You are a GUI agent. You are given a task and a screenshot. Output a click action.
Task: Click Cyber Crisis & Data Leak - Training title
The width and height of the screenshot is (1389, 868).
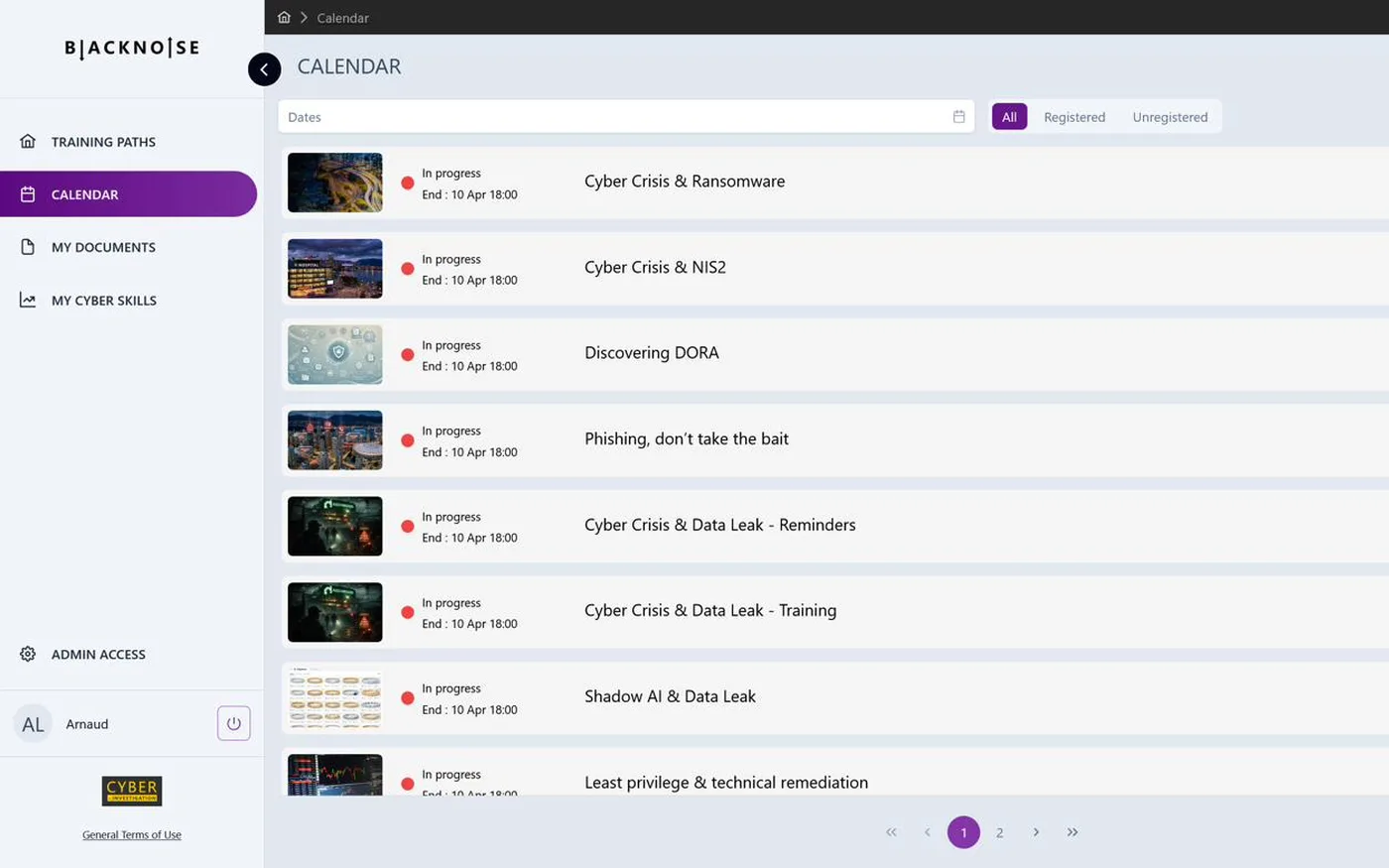point(710,610)
